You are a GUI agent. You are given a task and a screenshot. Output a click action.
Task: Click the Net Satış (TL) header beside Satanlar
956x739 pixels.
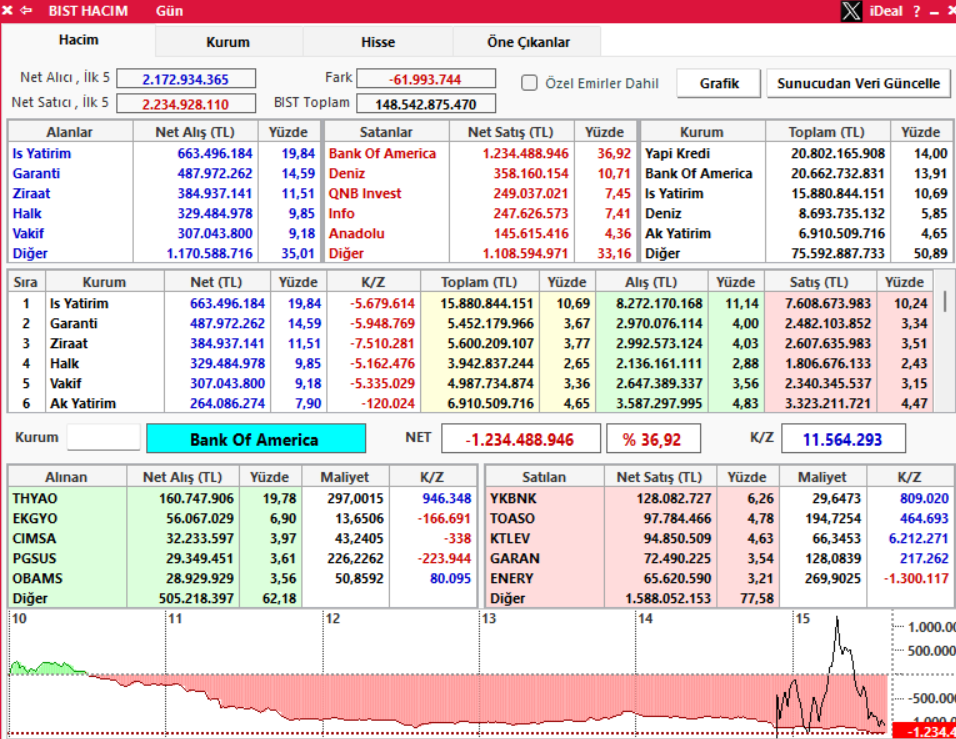click(x=511, y=132)
